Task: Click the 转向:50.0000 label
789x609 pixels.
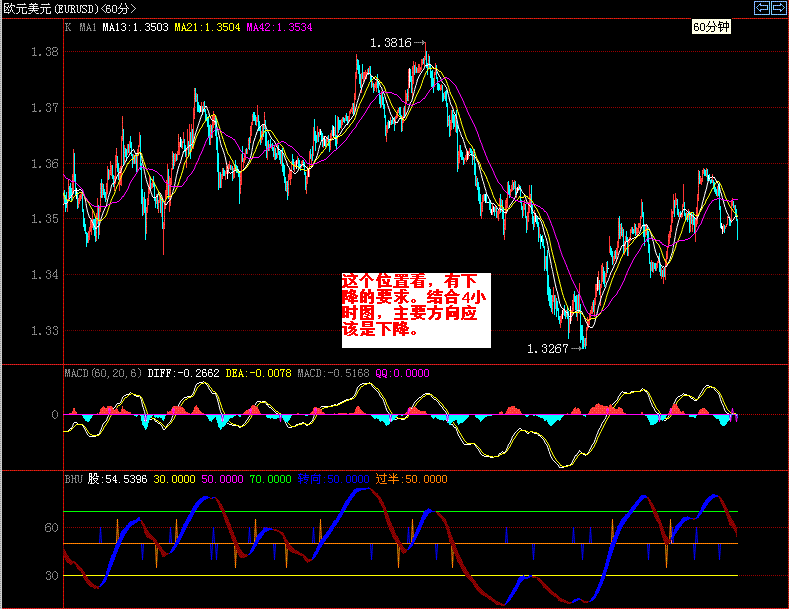Action: pos(333,479)
